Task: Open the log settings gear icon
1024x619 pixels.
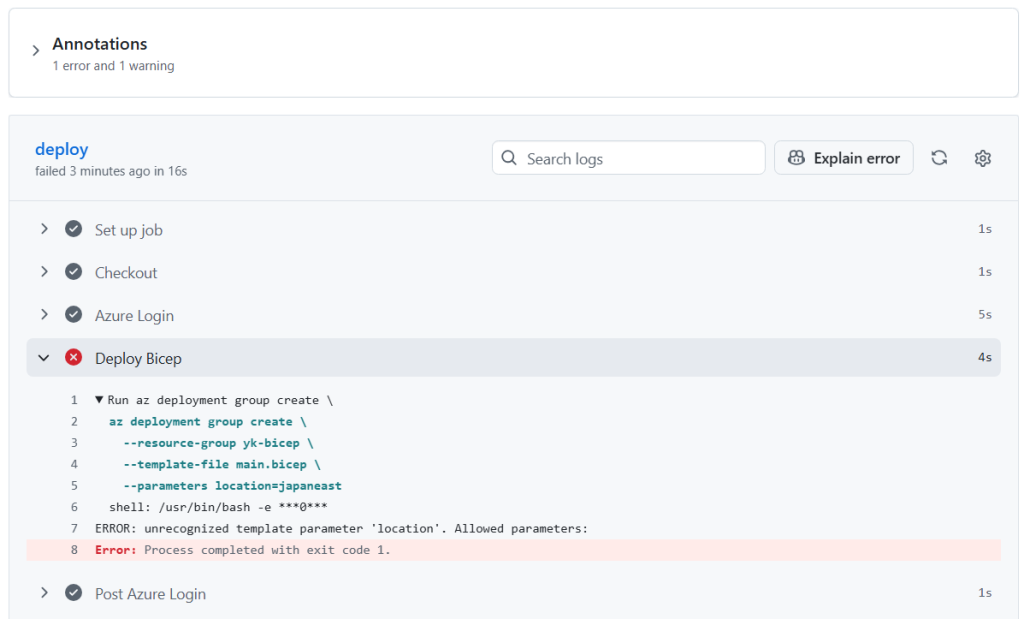Action: tap(983, 158)
